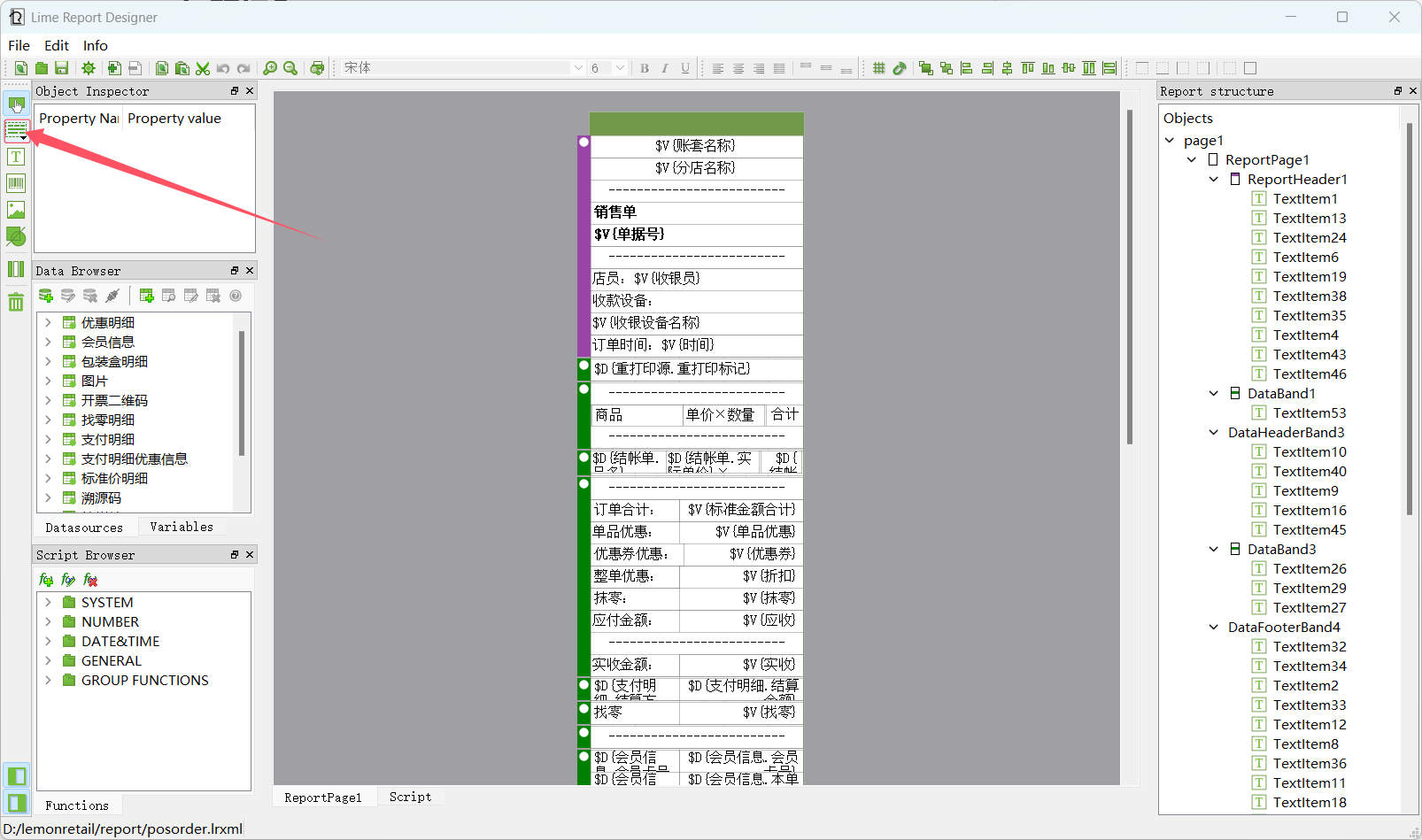Collapse DataBand3 tree node
The width and height of the screenshot is (1422, 840).
pos(1214,549)
